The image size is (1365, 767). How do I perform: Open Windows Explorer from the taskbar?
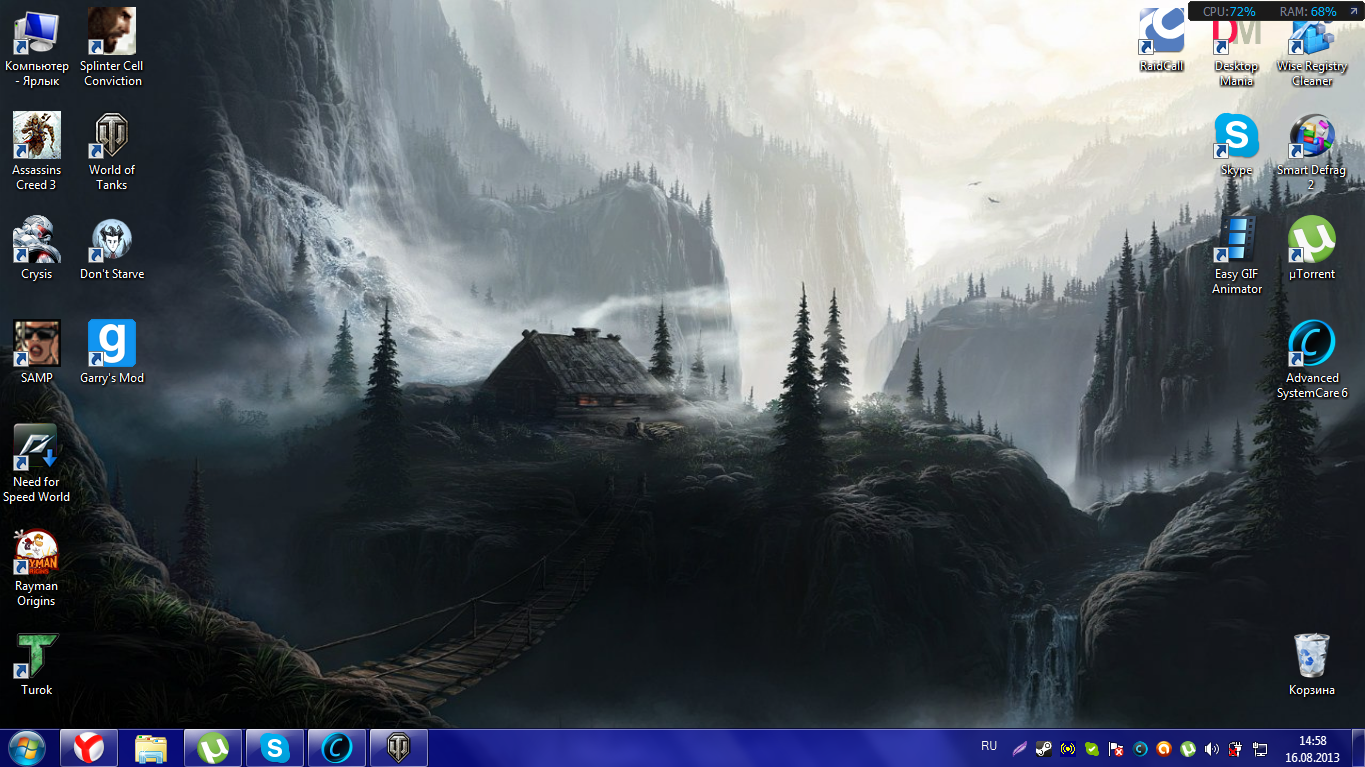(x=151, y=748)
